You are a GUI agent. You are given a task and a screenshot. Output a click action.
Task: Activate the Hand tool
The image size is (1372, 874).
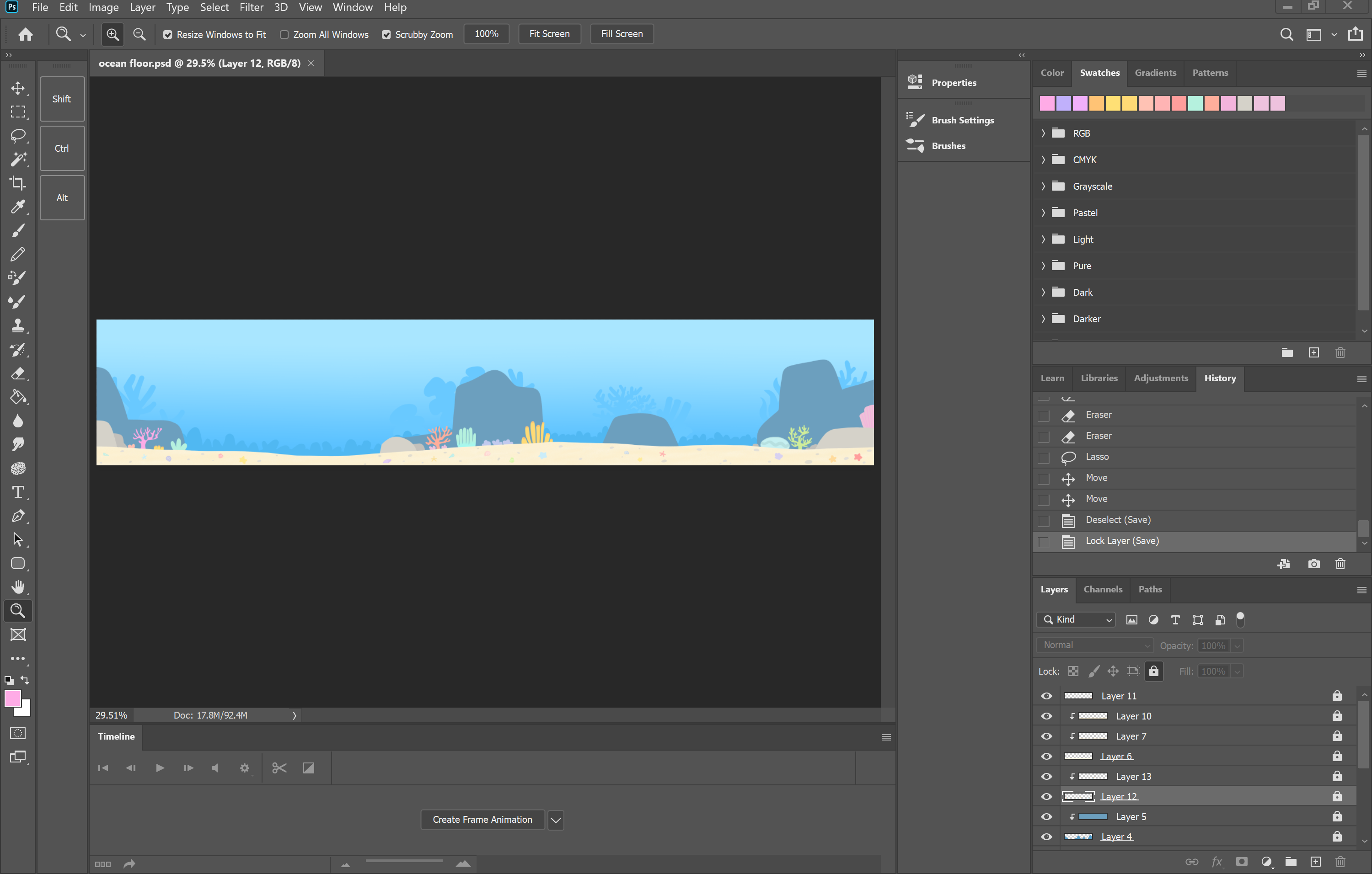click(x=18, y=586)
